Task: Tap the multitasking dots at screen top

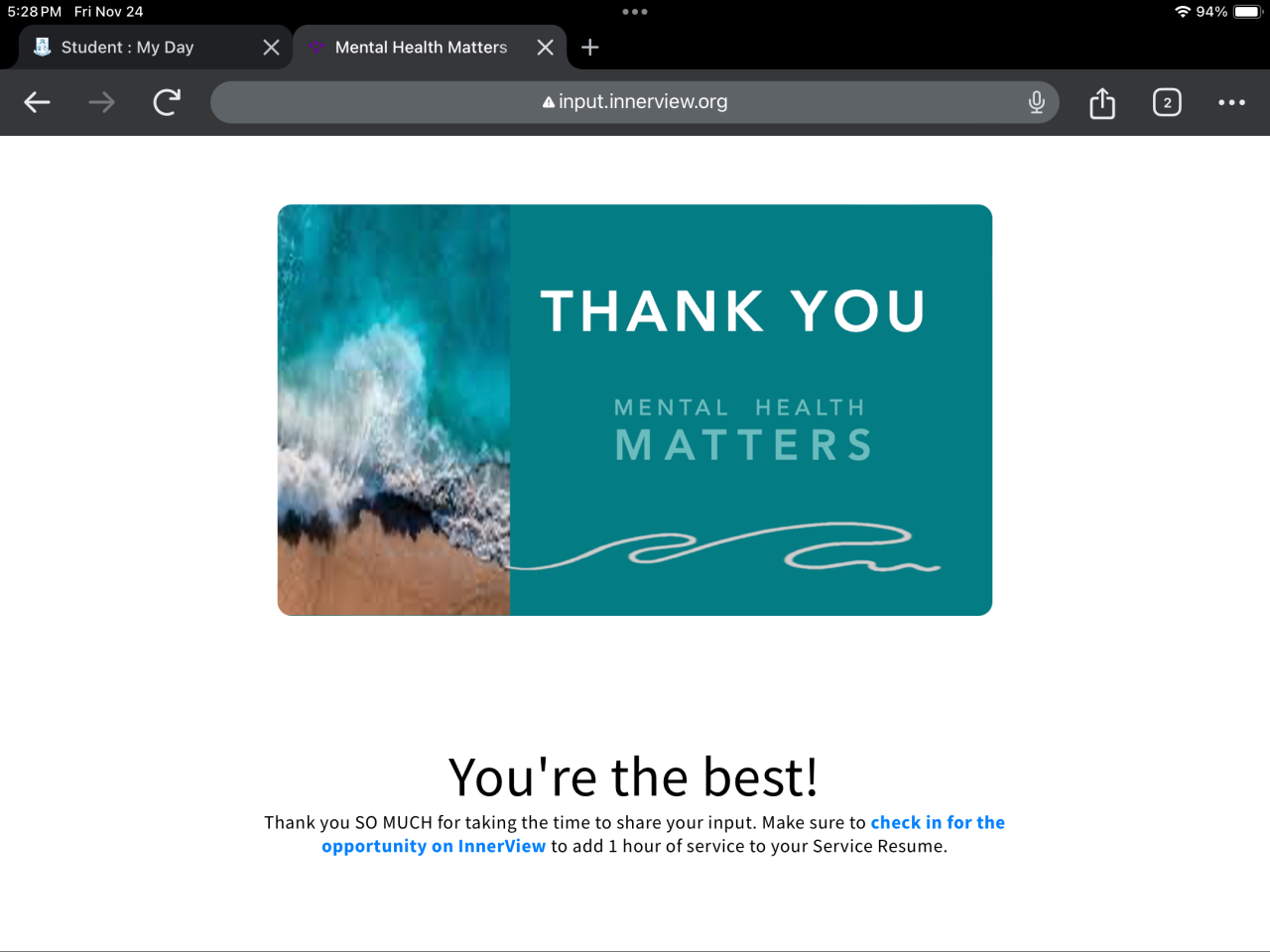Action: click(x=635, y=12)
